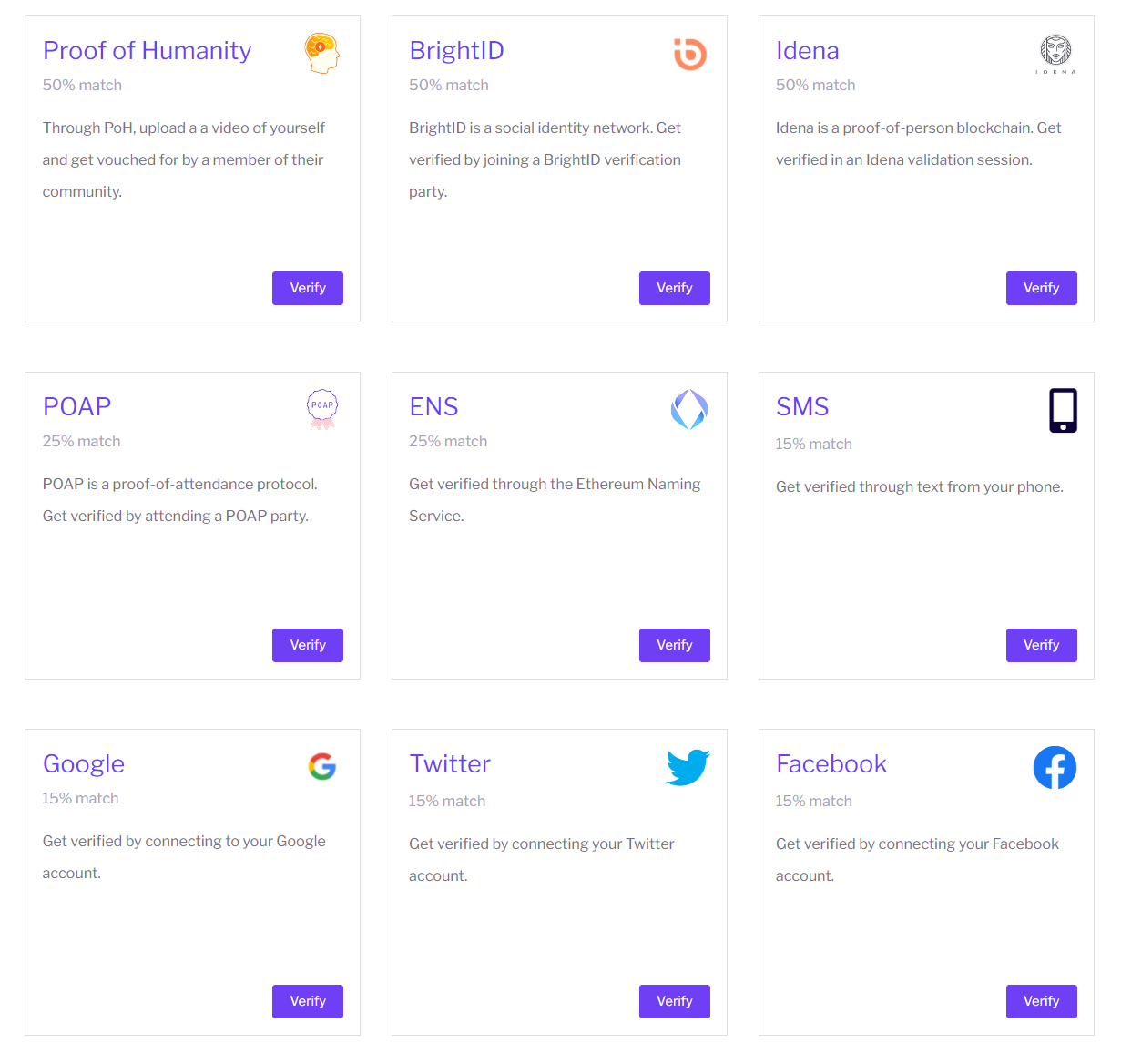
Task: Verify using Facebook account
Action: coord(1041,1001)
